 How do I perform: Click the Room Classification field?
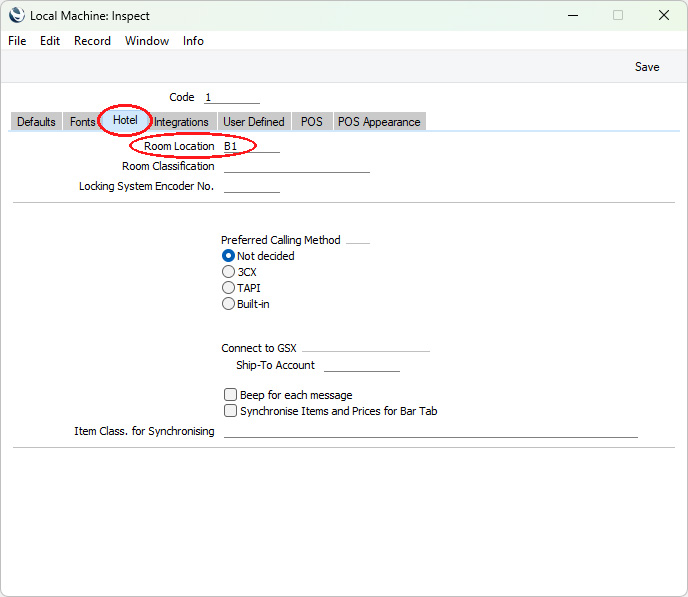[x=297, y=166]
